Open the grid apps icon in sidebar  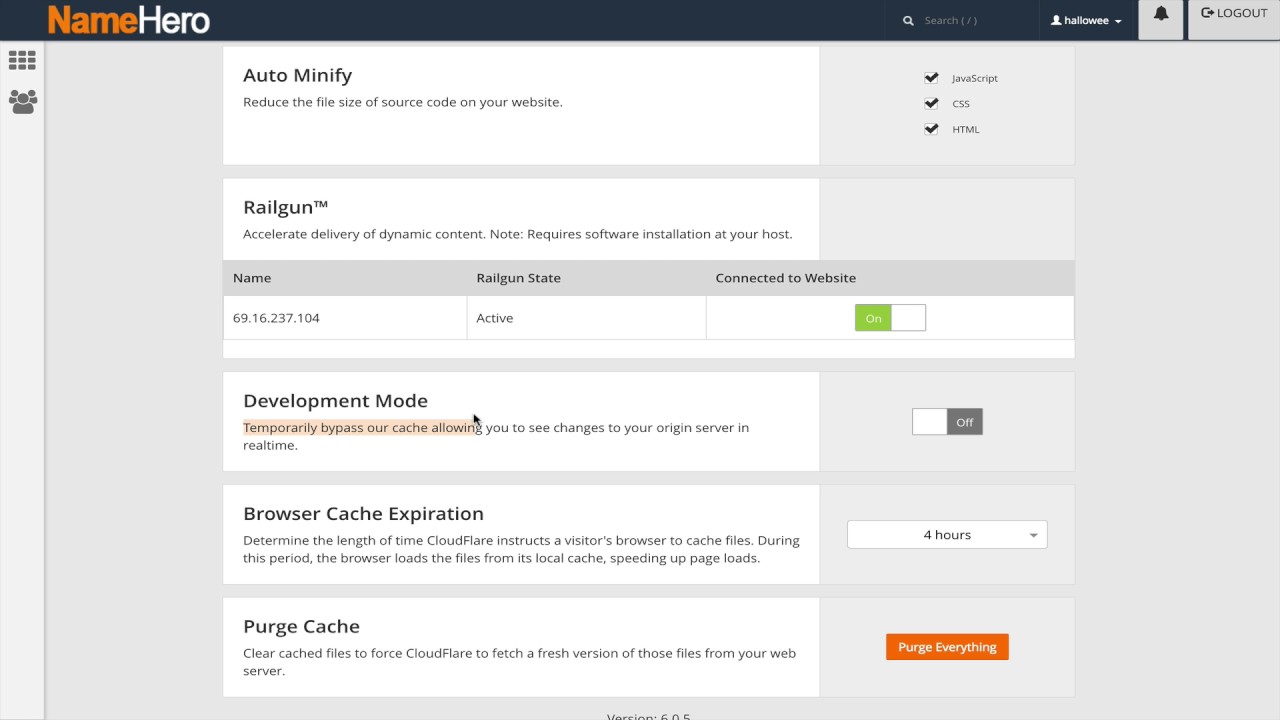click(22, 60)
